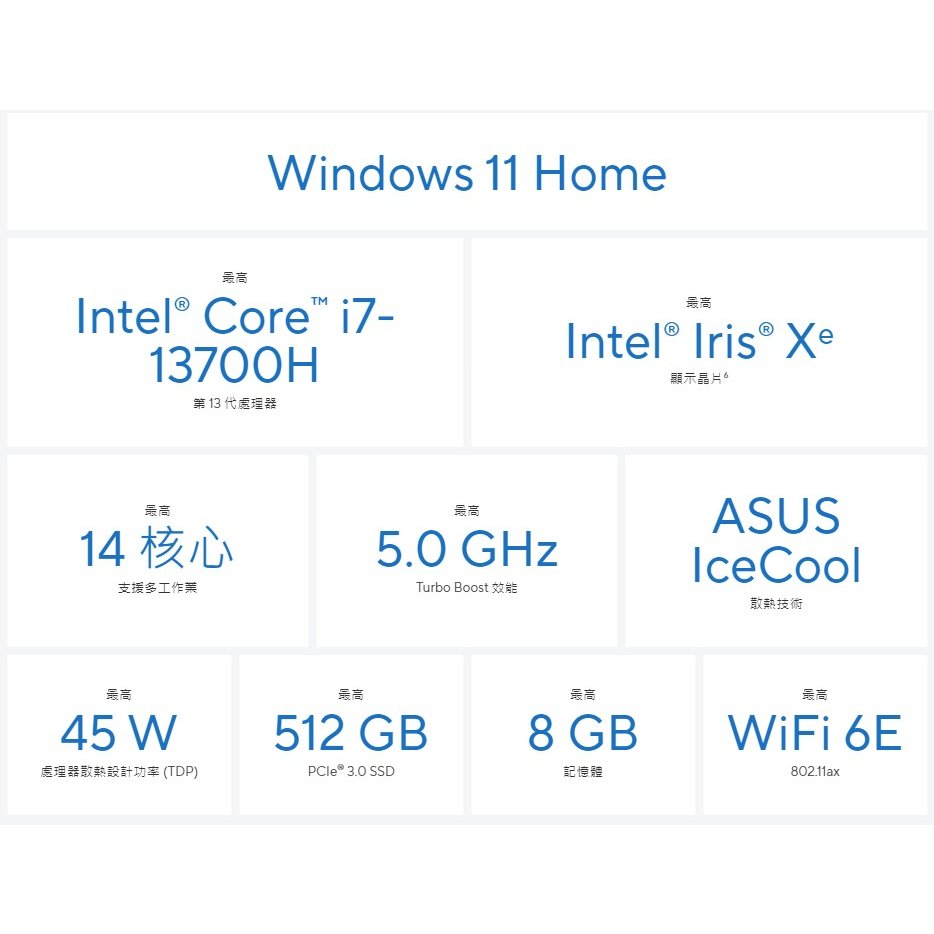Select the WiFi 6E 802.11ax tile
Viewport: 934px width, 934px height.
coord(815,734)
